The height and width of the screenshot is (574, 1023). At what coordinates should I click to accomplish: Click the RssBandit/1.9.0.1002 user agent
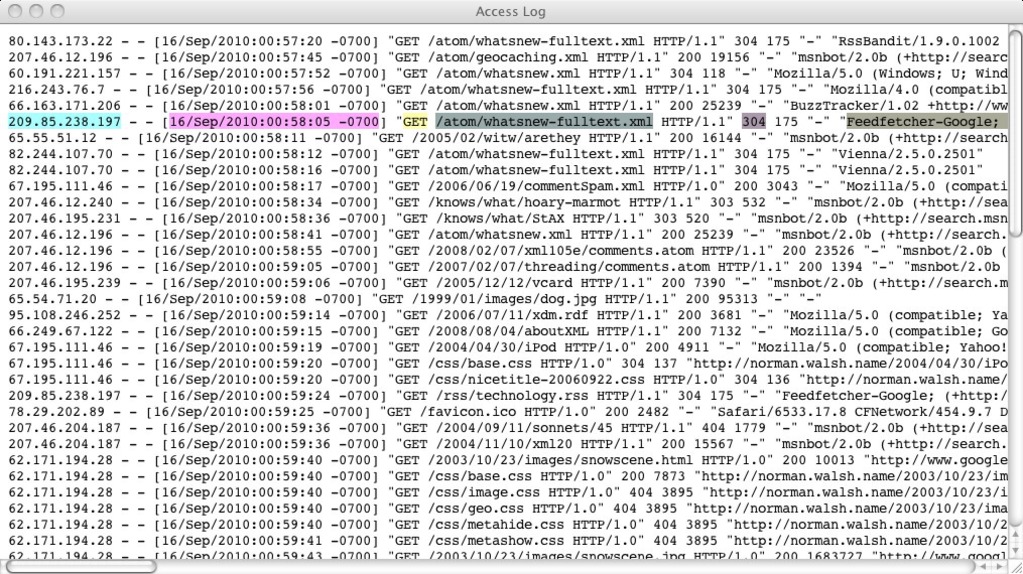(x=919, y=41)
